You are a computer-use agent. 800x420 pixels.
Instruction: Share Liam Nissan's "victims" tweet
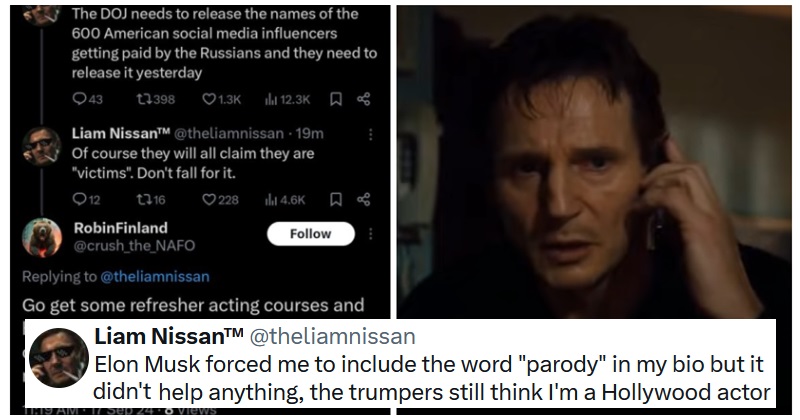click(x=364, y=199)
